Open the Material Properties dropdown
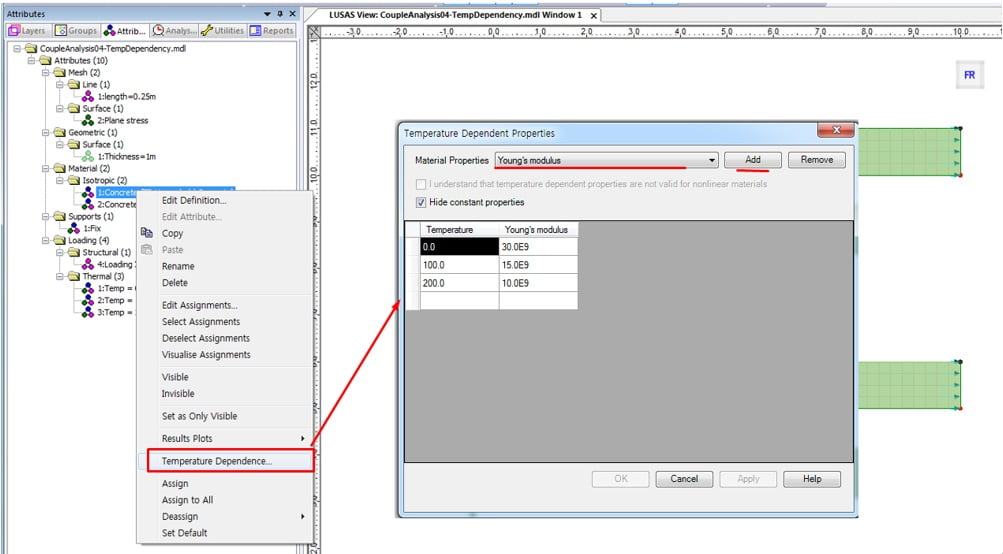The height and width of the screenshot is (554, 1003). click(712, 161)
